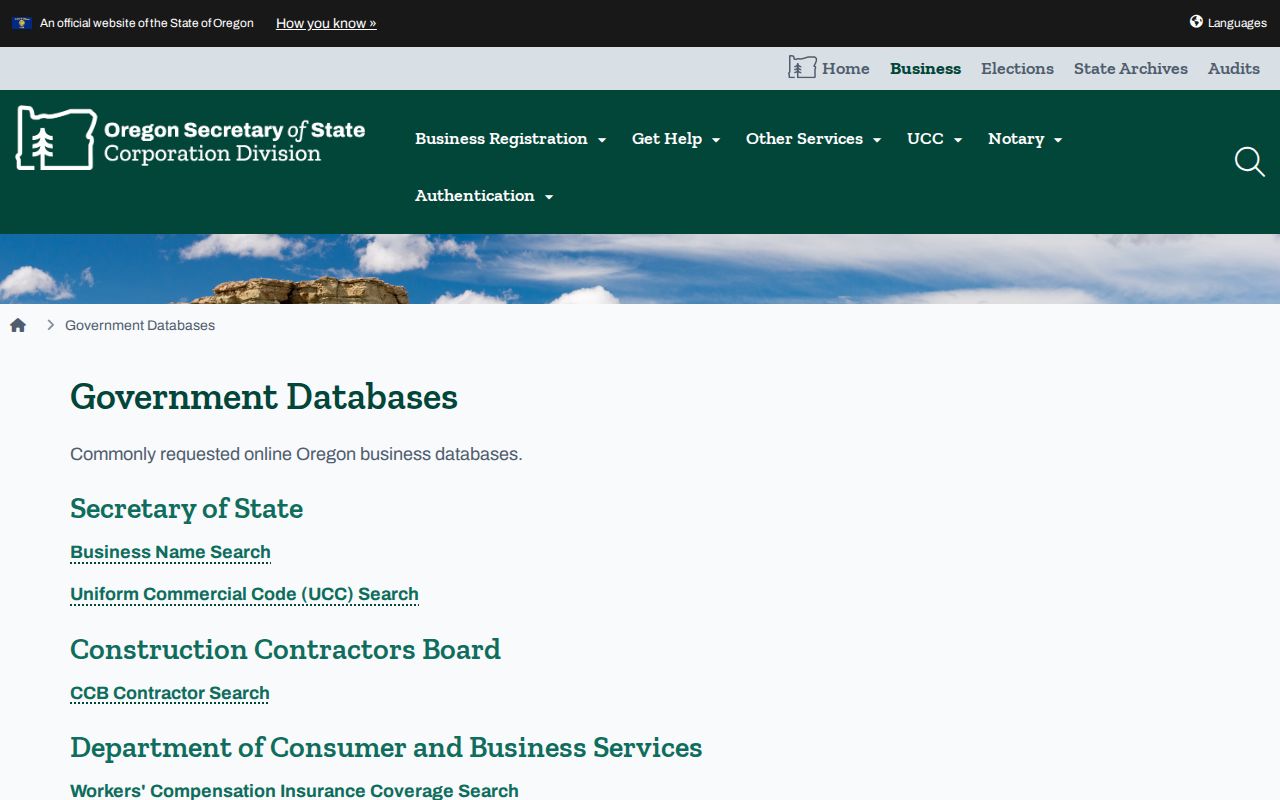Click Oregon Secretary of State Corporation Division title
The height and width of the screenshot is (800, 1280).
(234, 141)
